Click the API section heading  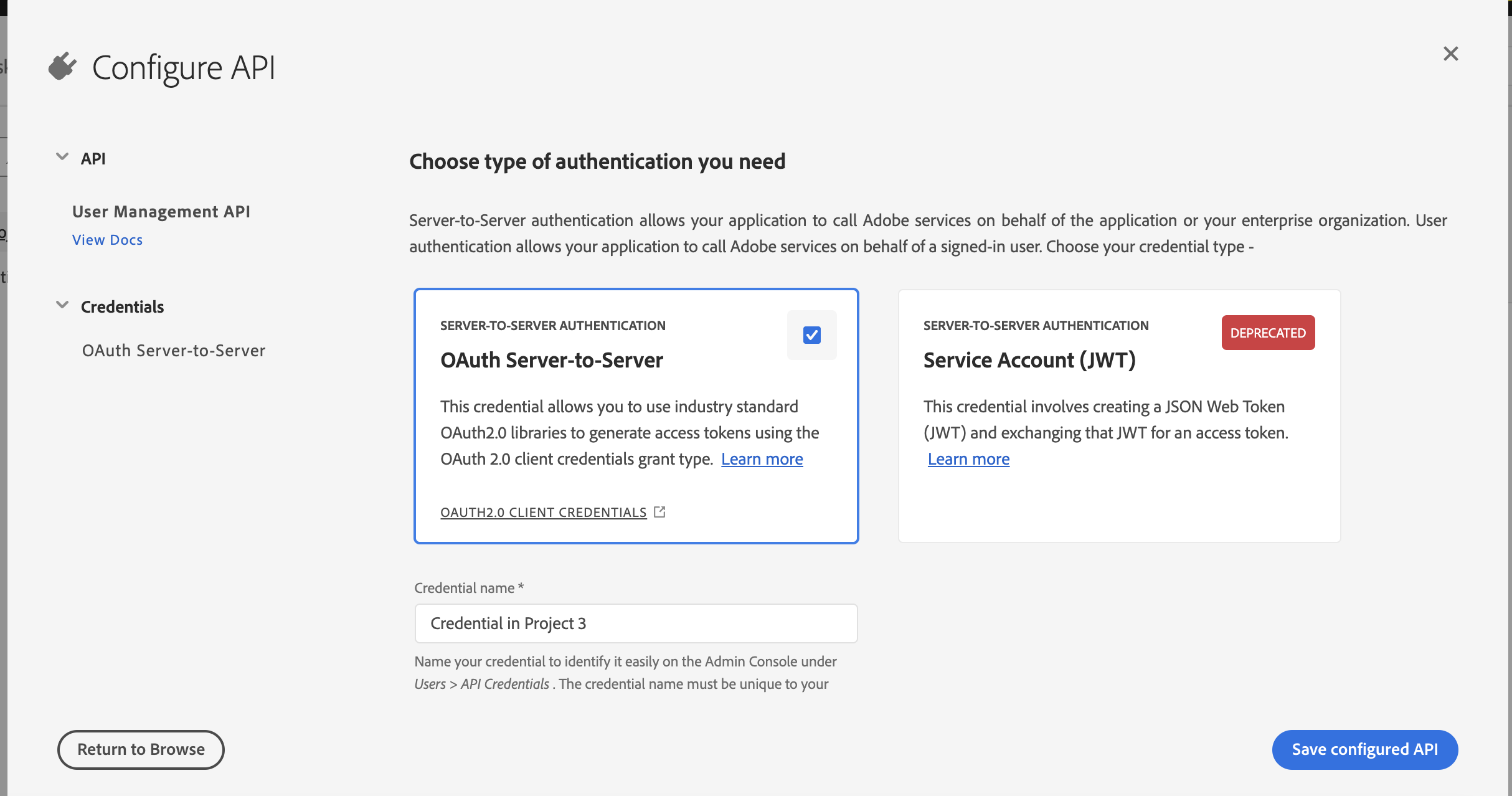[x=93, y=159]
